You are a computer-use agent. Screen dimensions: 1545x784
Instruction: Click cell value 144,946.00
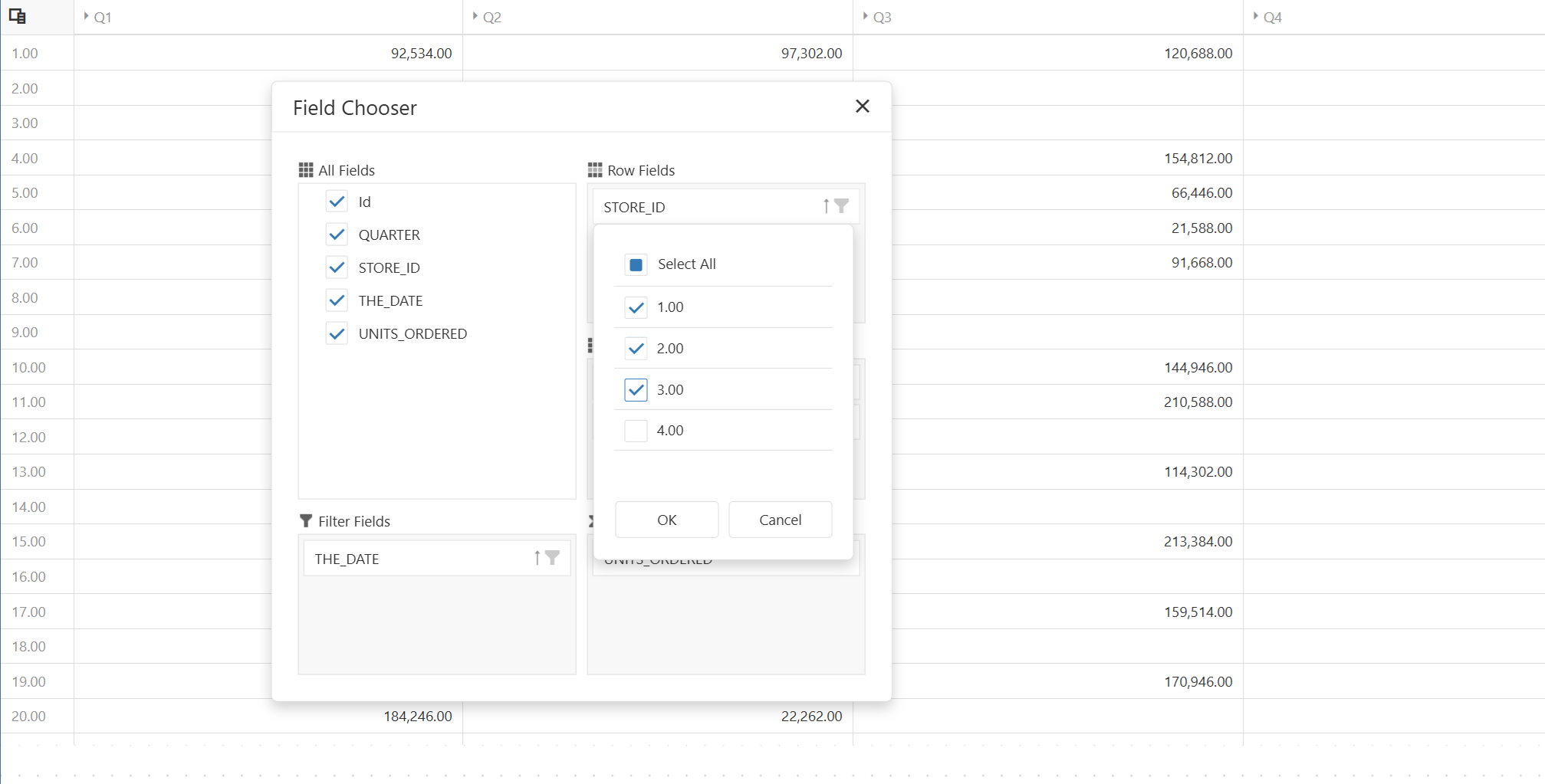tap(1198, 367)
